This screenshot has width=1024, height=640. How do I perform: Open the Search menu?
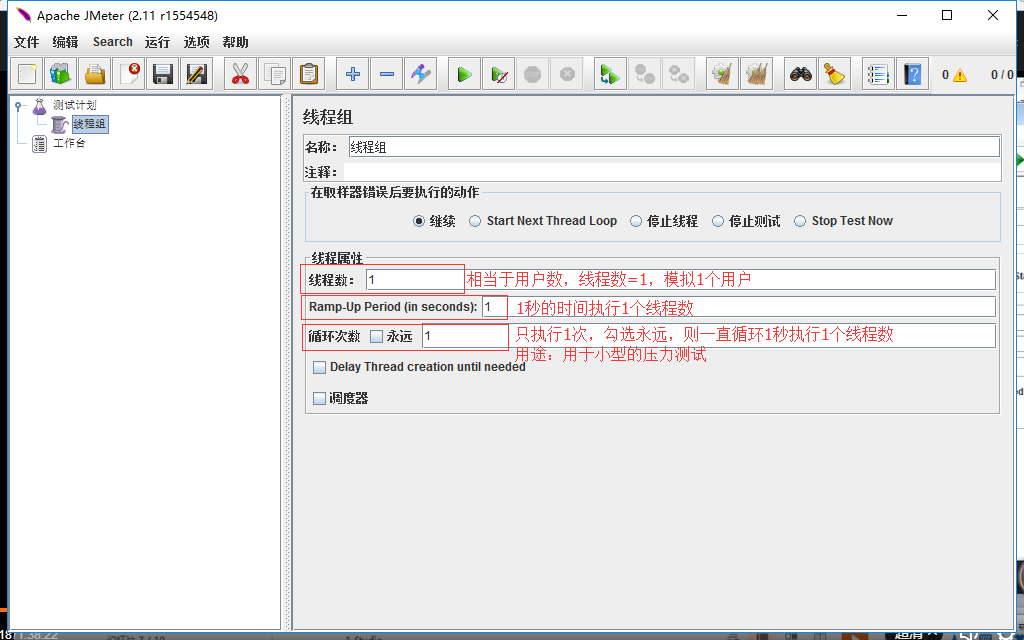112,42
